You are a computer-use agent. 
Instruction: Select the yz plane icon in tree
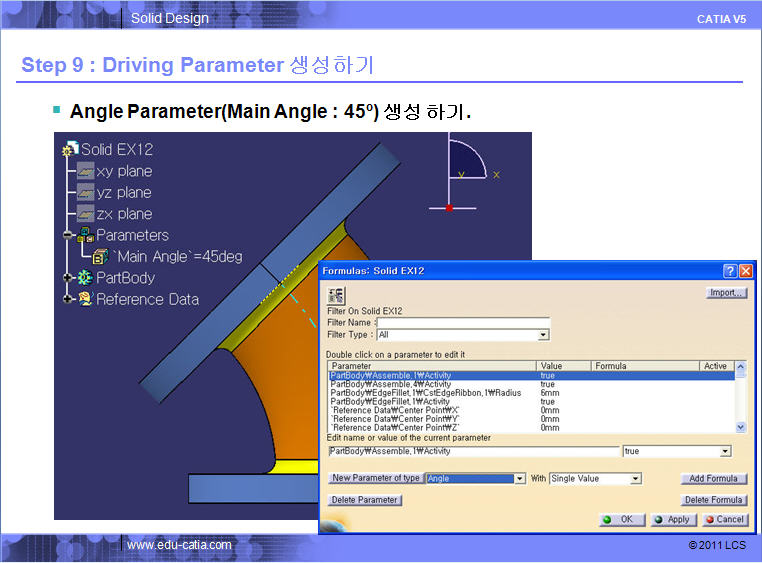(86, 193)
